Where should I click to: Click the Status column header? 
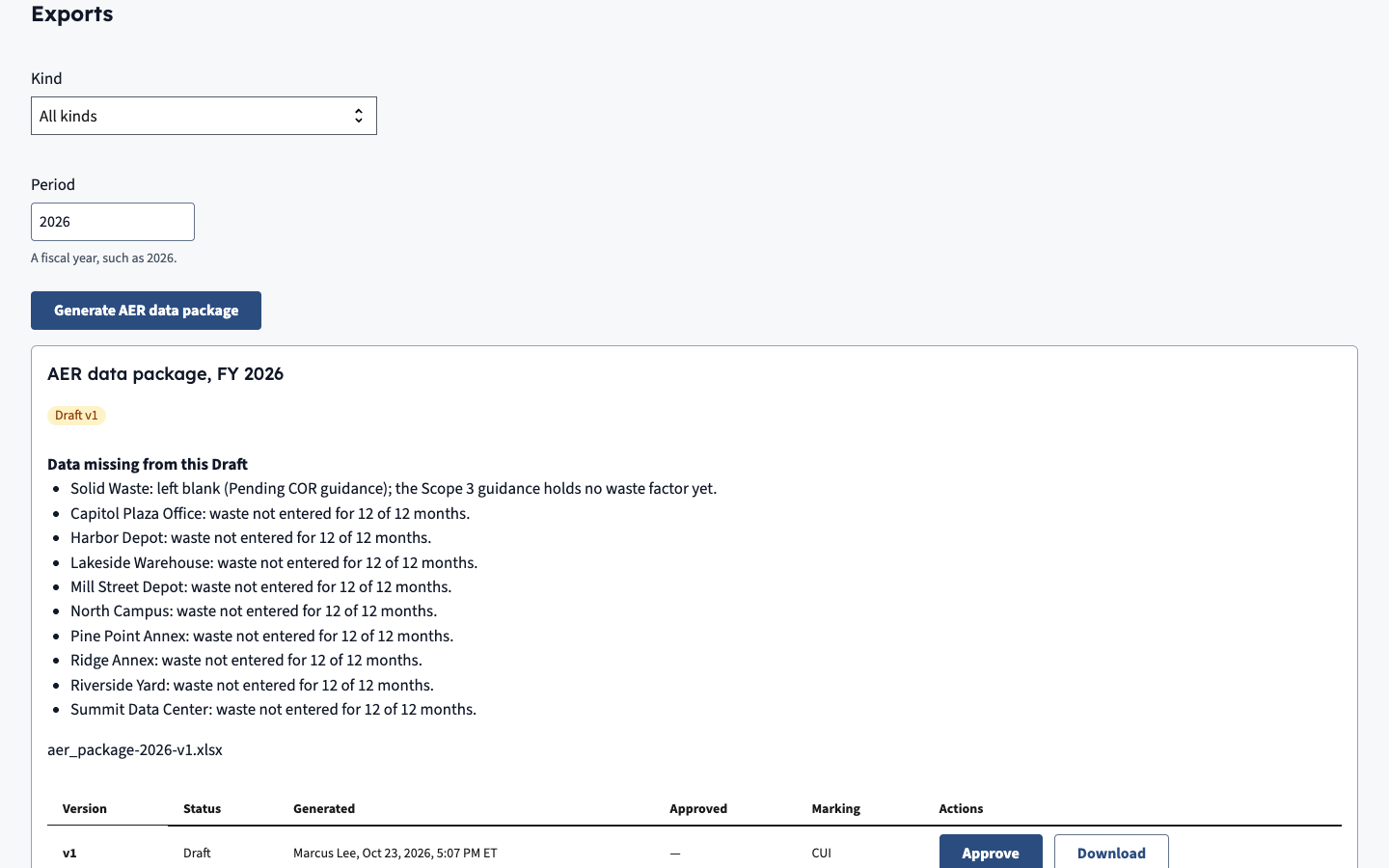pos(203,808)
